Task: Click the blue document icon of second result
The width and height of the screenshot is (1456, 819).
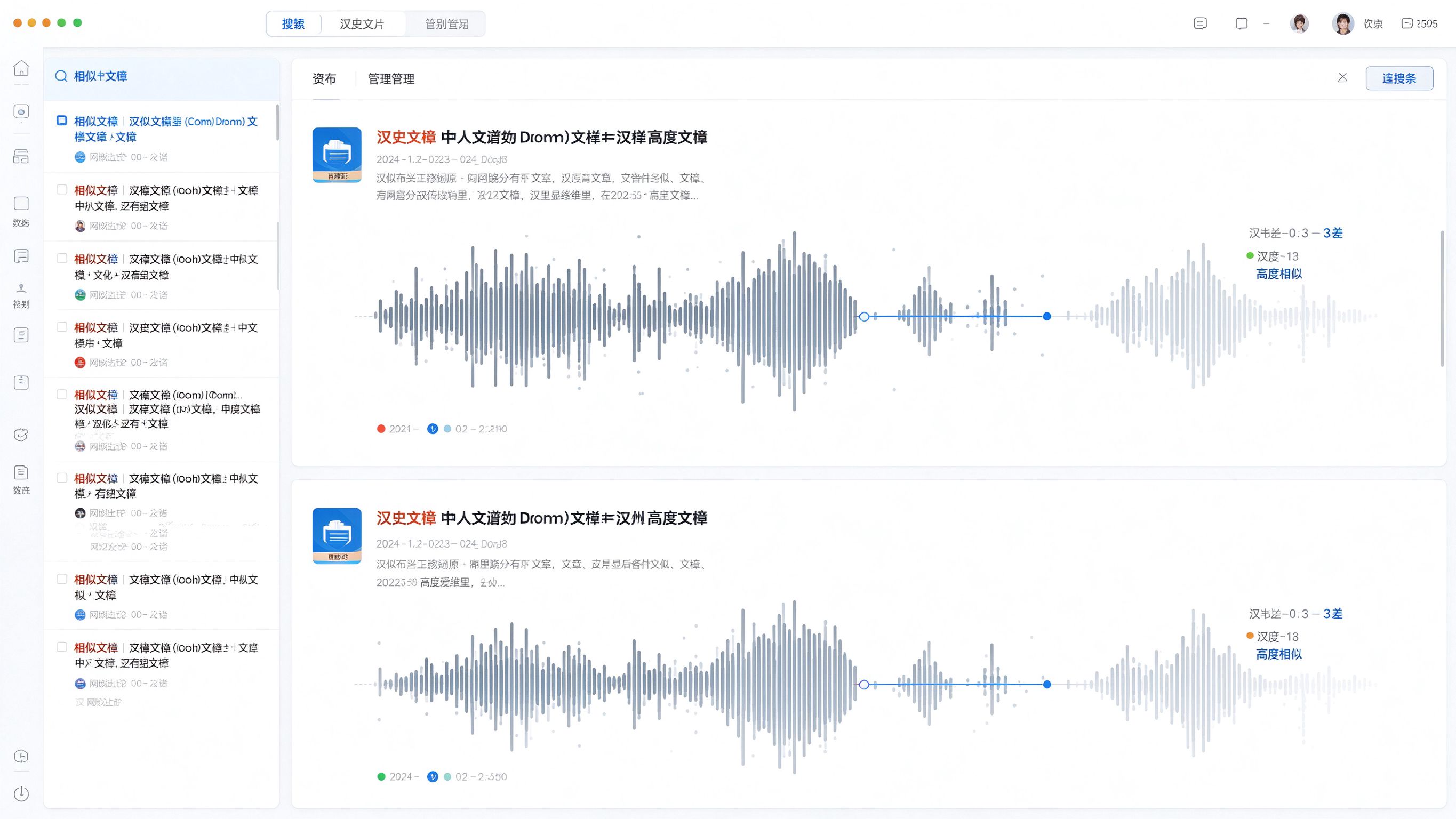Action: pos(337,535)
